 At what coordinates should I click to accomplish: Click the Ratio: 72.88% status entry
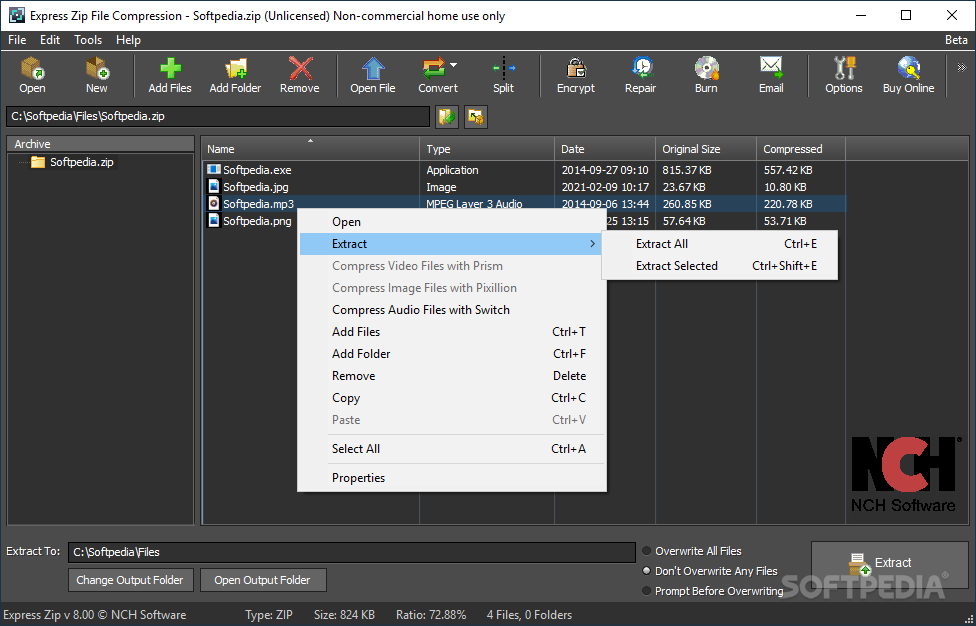click(431, 615)
